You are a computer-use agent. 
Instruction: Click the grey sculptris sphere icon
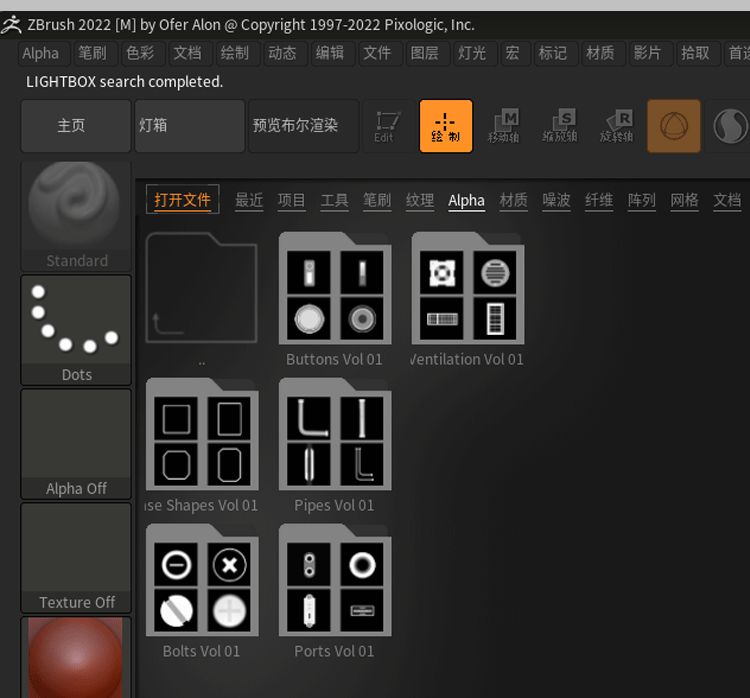(729, 126)
